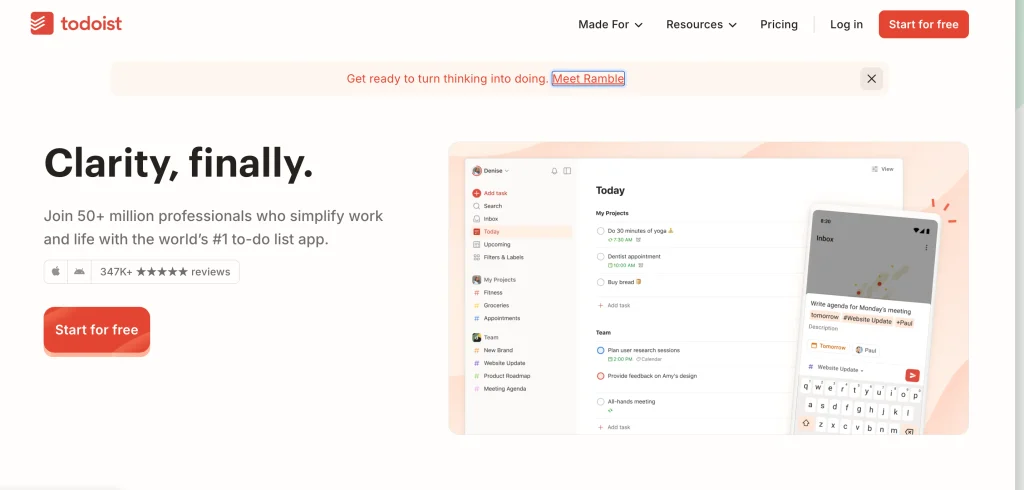Tap the Description field on the phone
The height and width of the screenshot is (490, 1024).
(x=824, y=327)
